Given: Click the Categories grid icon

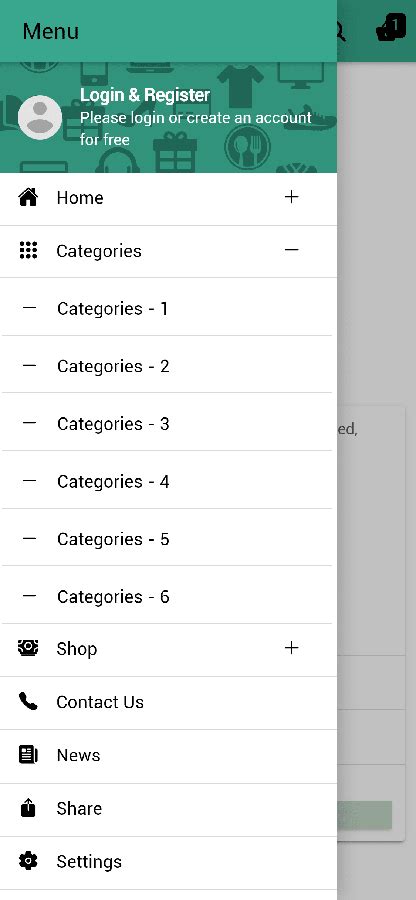Looking at the screenshot, I should (x=28, y=250).
